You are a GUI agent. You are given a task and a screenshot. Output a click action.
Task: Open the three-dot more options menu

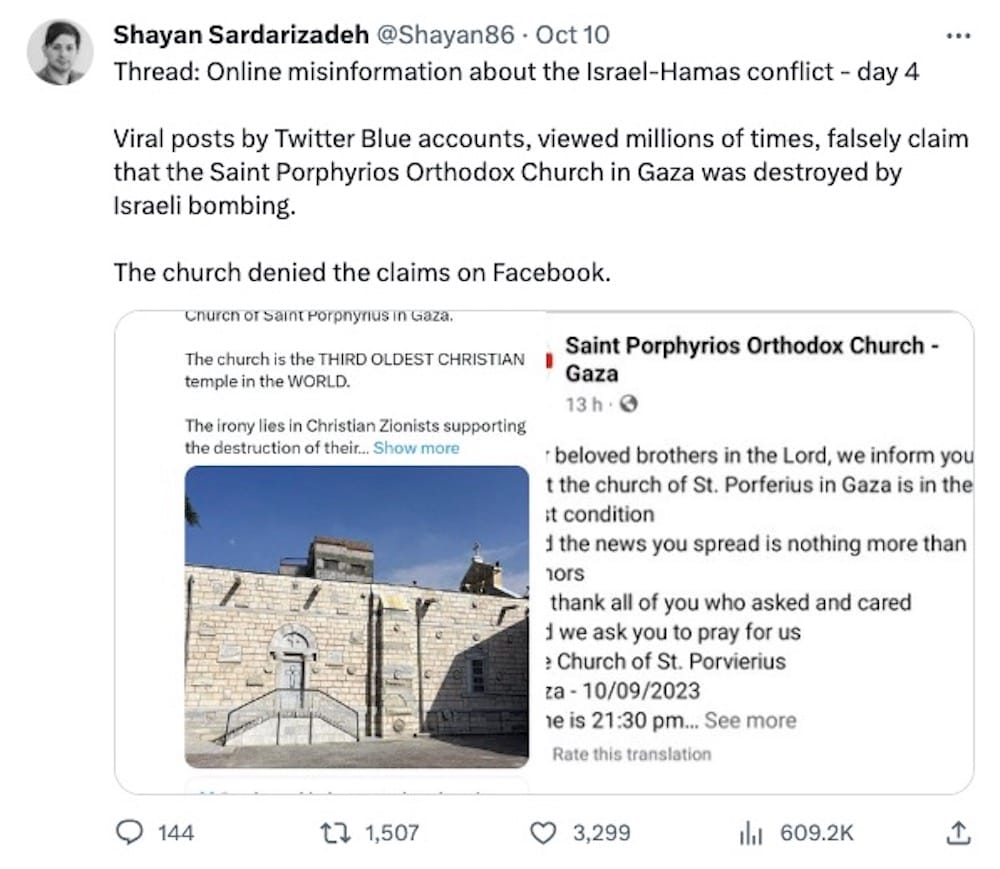tap(958, 36)
